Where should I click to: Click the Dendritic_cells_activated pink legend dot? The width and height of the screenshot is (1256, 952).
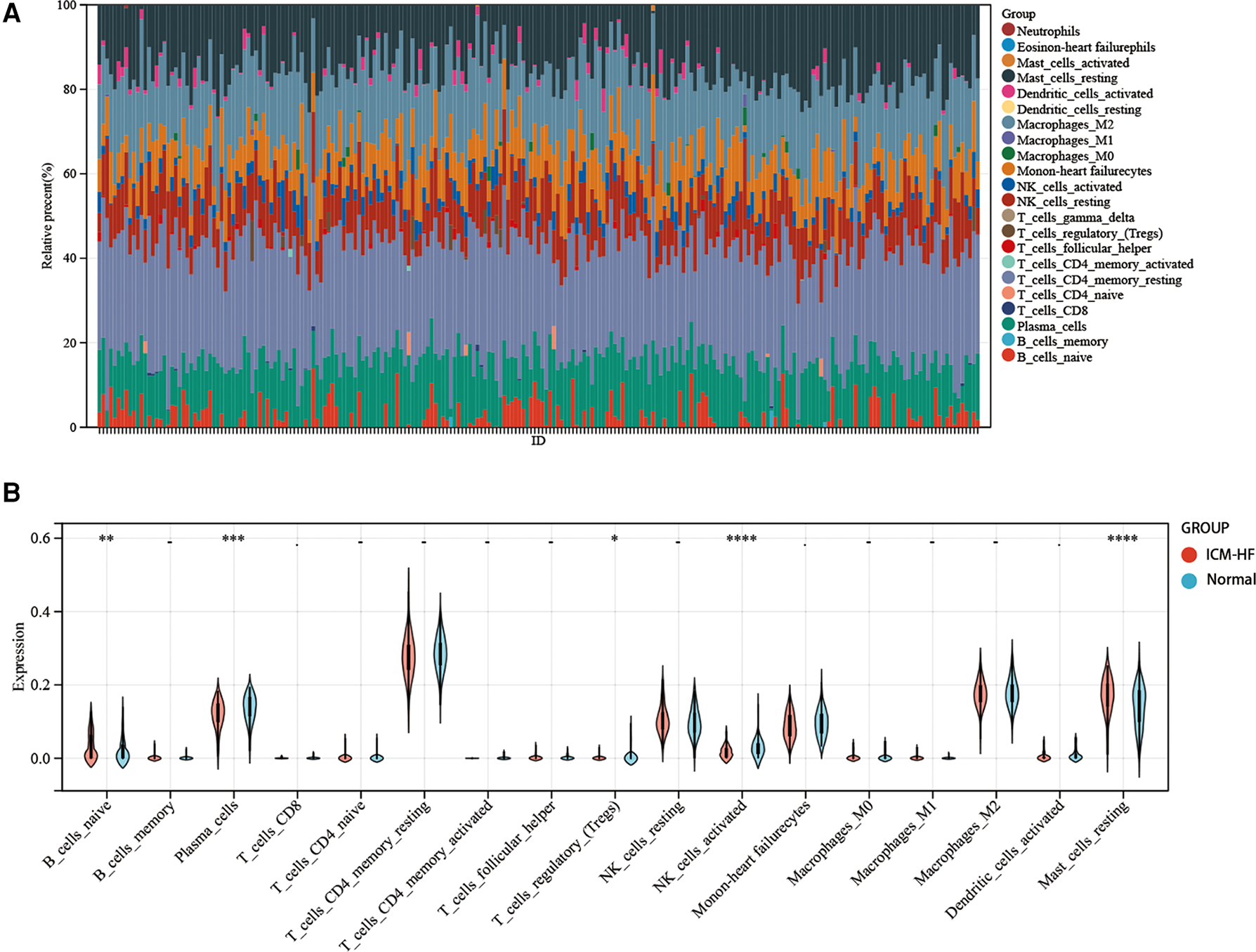(1009, 92)
